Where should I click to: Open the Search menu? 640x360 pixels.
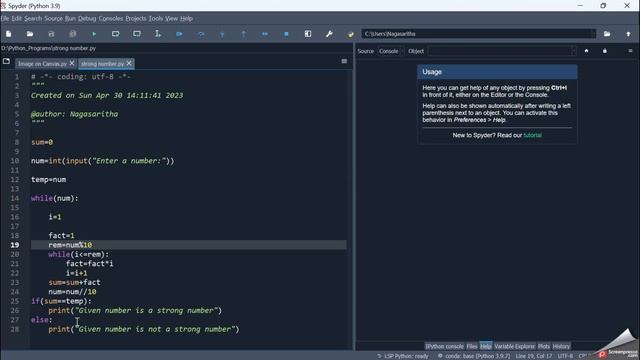point(33,18)
